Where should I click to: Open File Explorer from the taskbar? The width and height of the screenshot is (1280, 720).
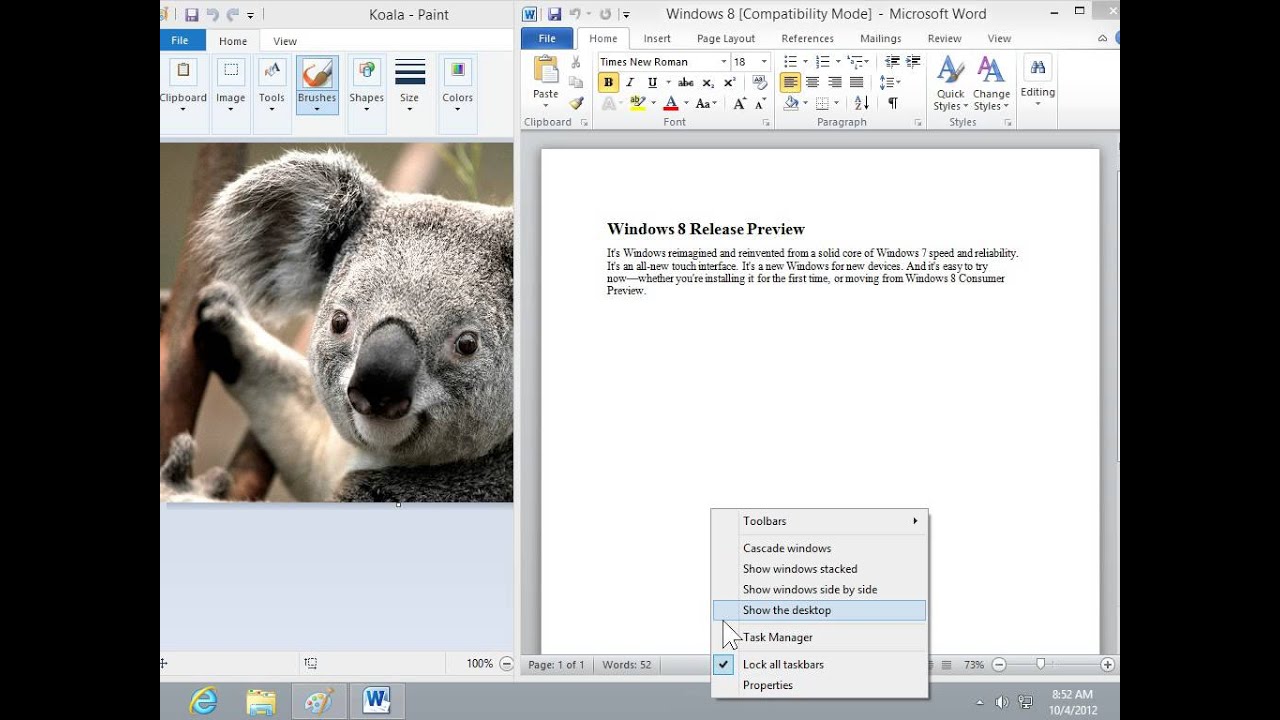tap(260, 701)
